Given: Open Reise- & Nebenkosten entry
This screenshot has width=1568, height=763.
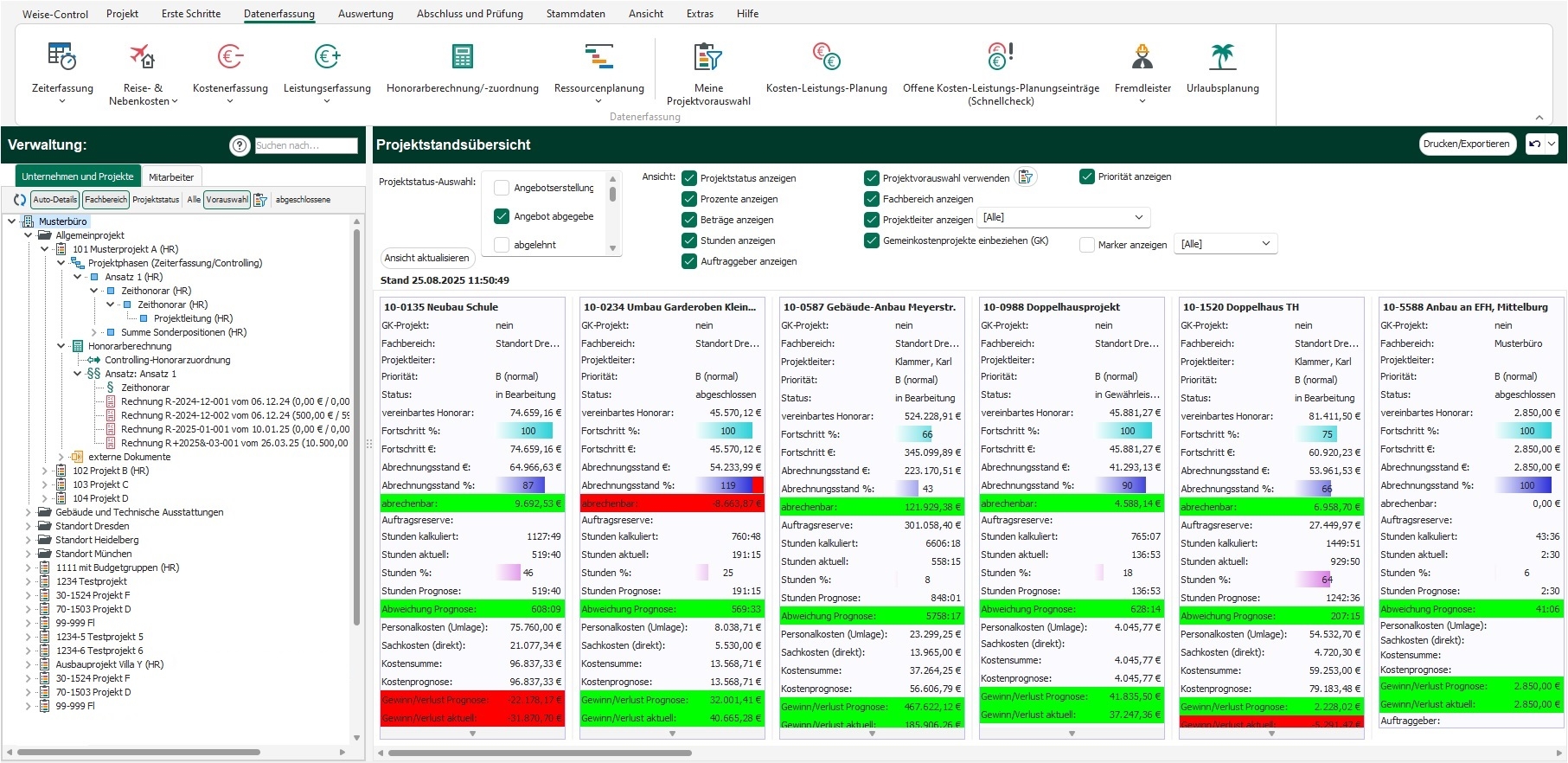Looking at the screenshot, I should point(143,73).
